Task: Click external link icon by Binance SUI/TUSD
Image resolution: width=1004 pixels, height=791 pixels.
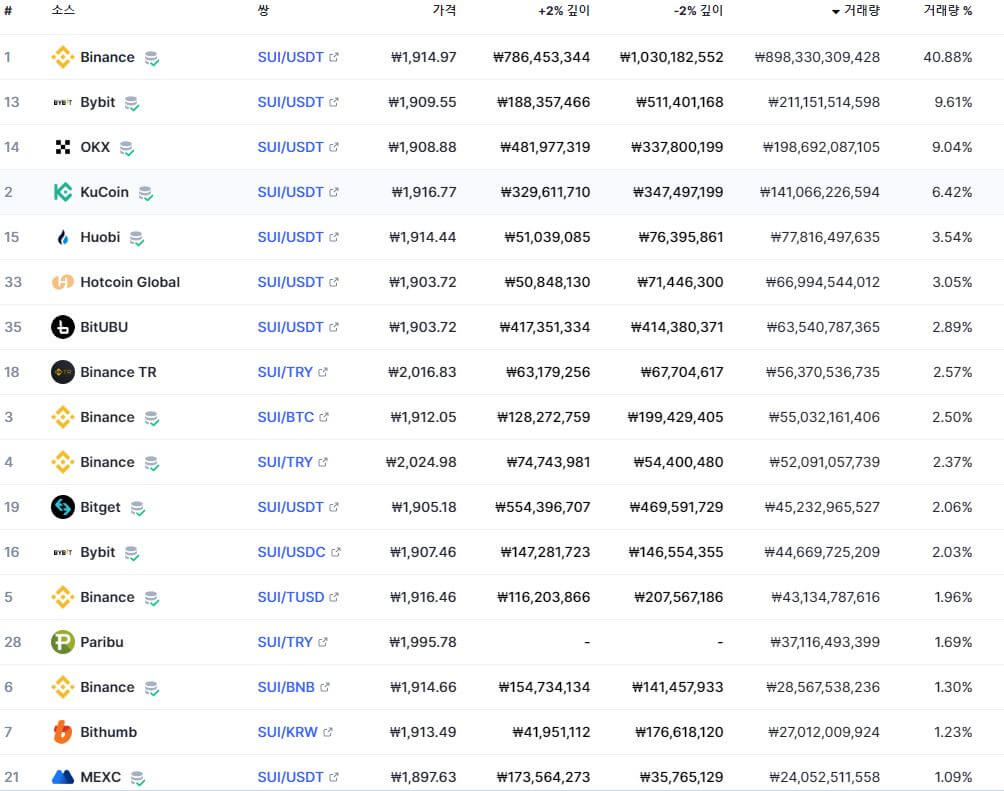Action: pyautogui.click(x=334, y=597)
